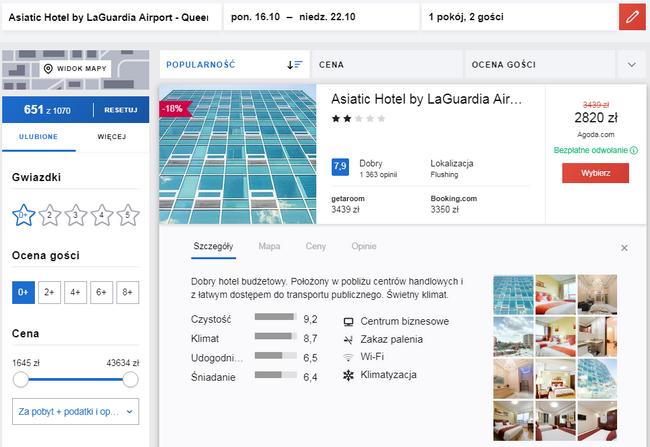Select the 3-star rating filter
The image size is (650, 447).
point(74,214)
